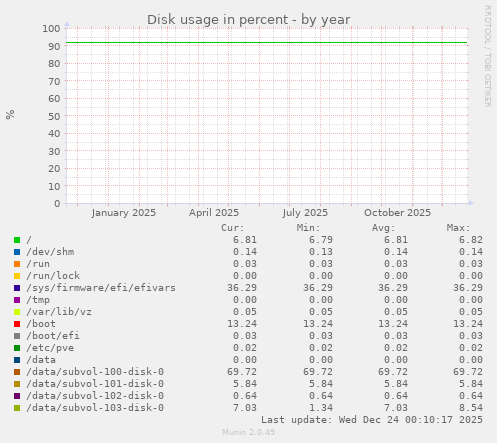
Task: Click the yellow-green swatch for subvol-103-disk-0
Action: [17, 408]
